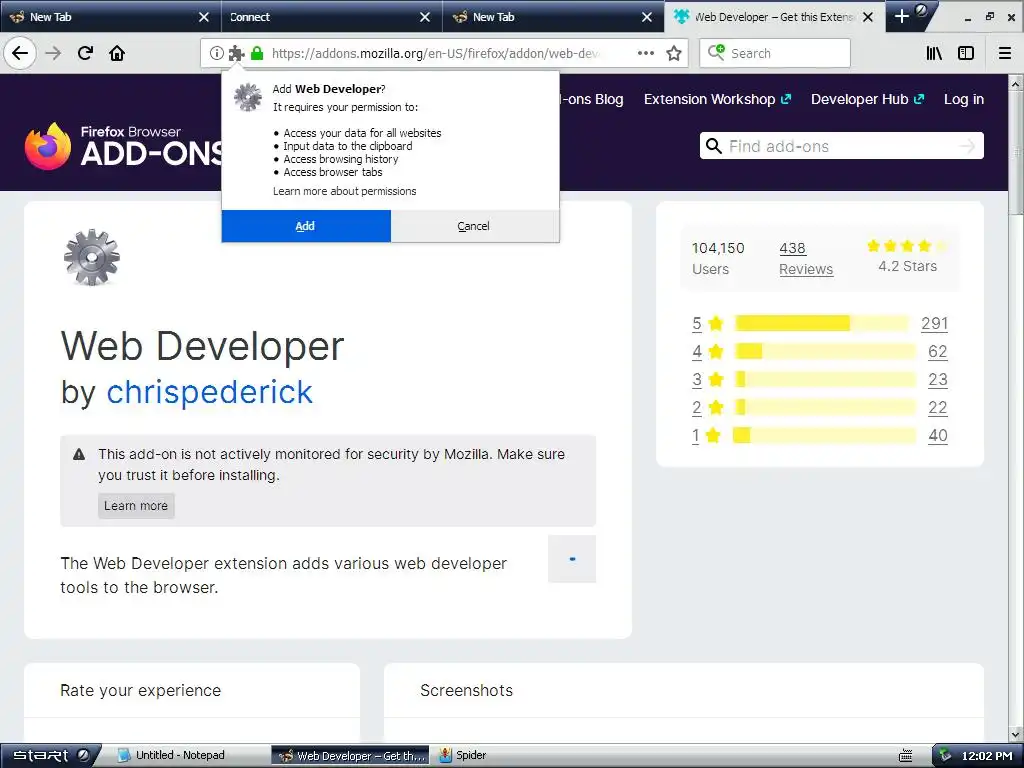Image resolution: width=1024 pixels, height=768 pixels.
Task: Click the URL address bar text
Action: pyautogui.click(x=436, y=54)
